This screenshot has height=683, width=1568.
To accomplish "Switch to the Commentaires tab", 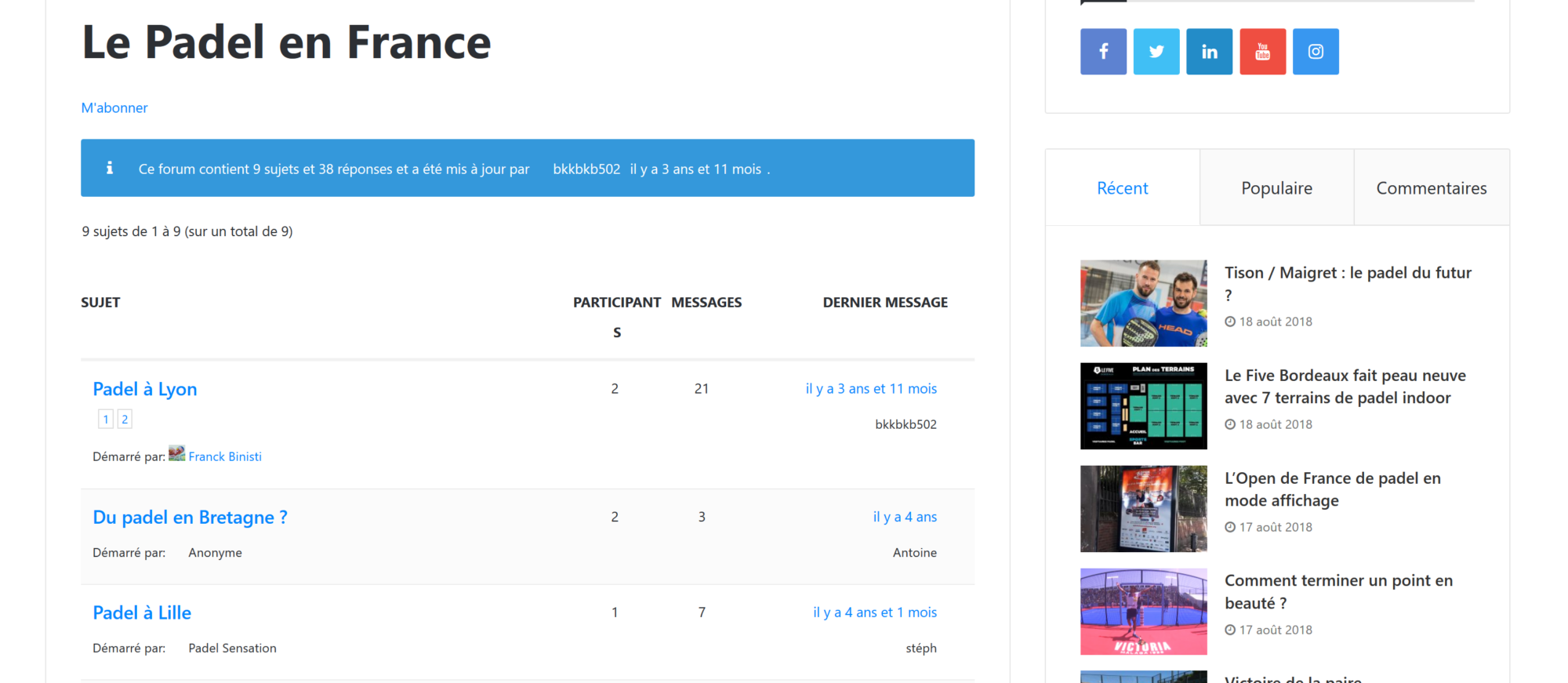I will 1431,188.
